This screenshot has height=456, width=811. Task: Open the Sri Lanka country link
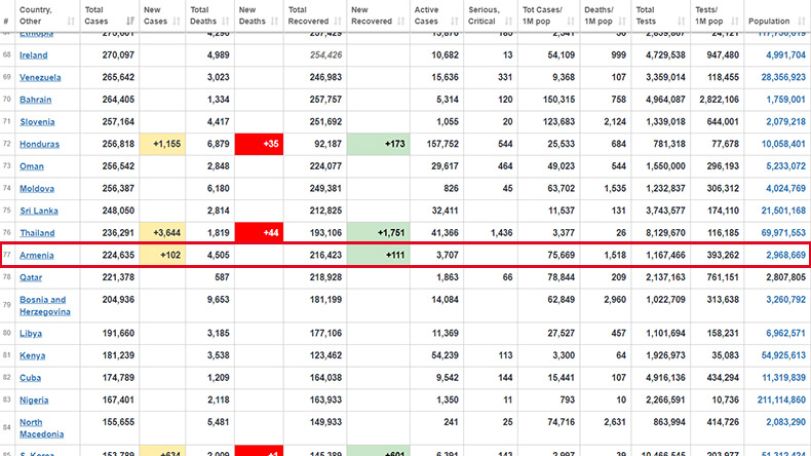(x=39, y=211)
